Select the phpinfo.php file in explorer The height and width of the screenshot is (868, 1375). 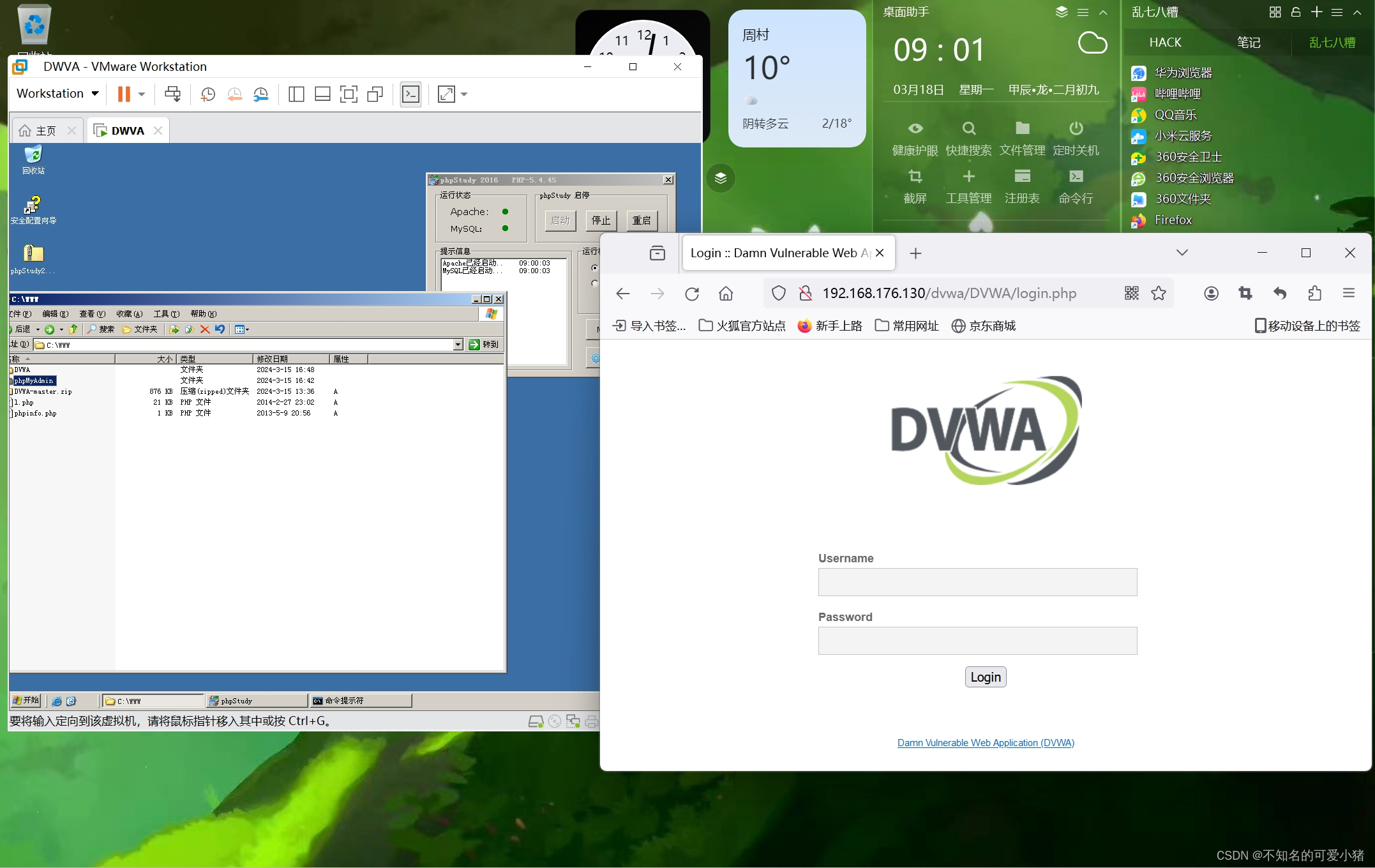pos(34,414)
